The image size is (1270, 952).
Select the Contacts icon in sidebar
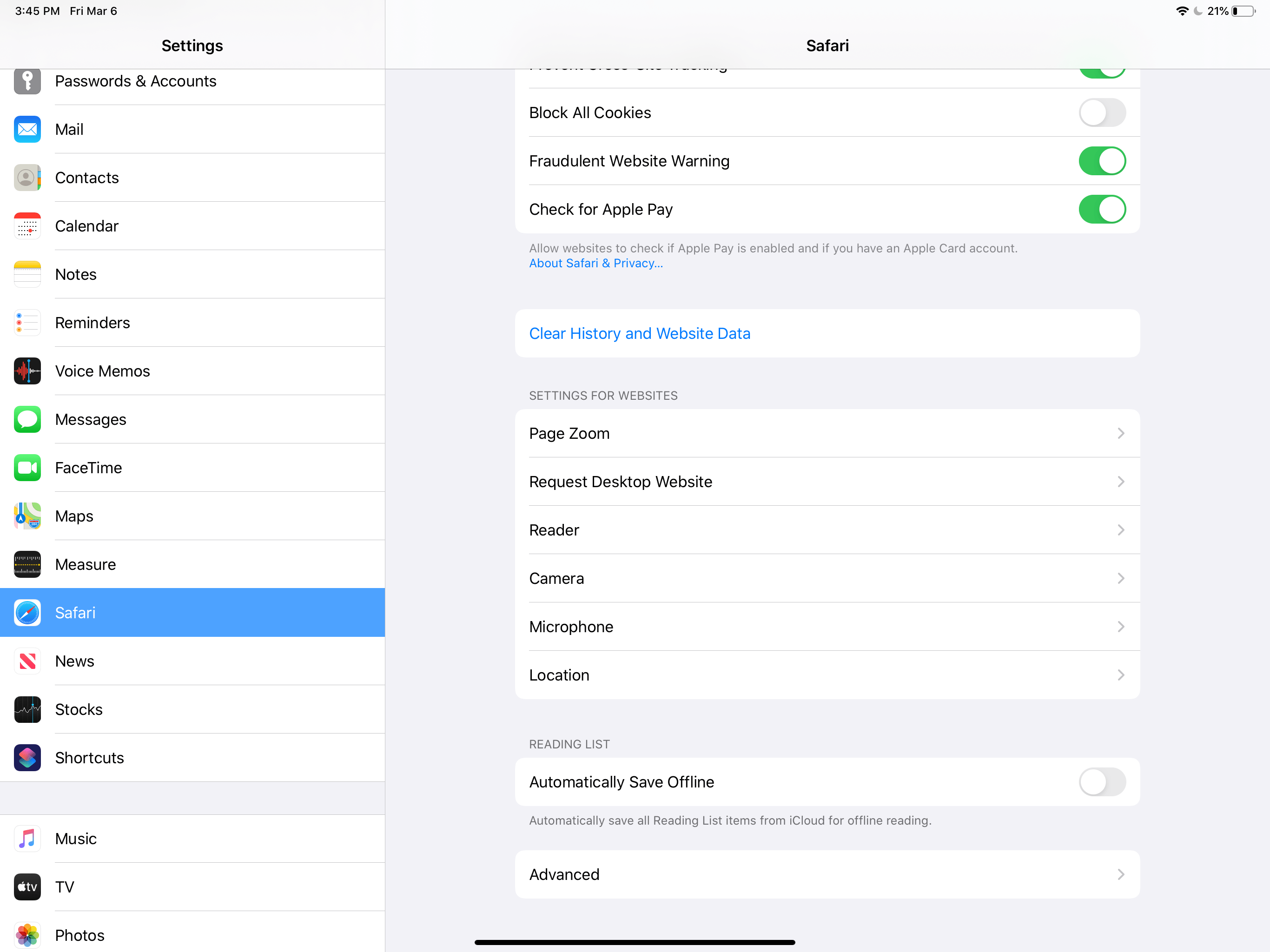click(x=27, y=178)
